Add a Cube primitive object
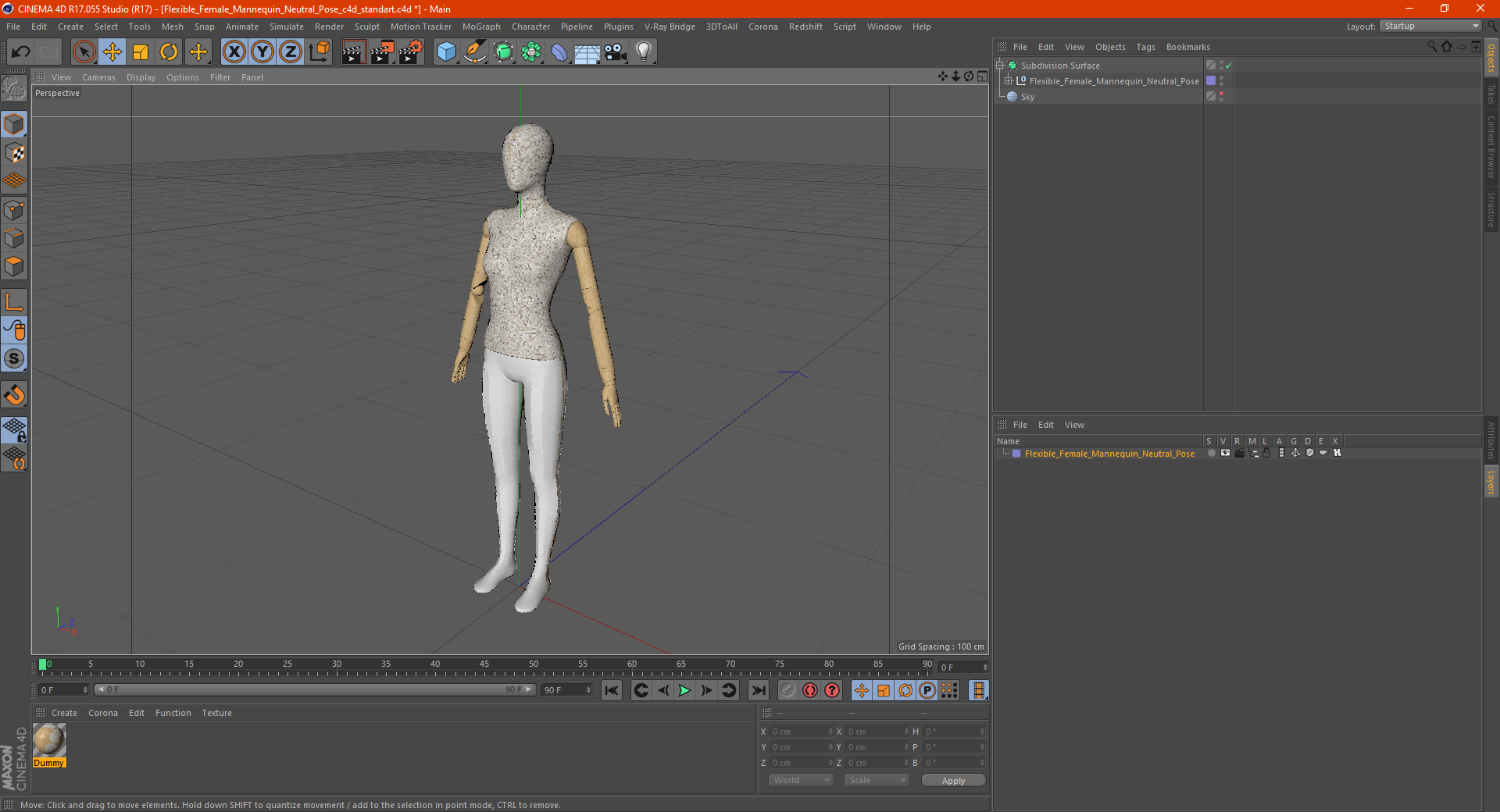 [446, 52]
